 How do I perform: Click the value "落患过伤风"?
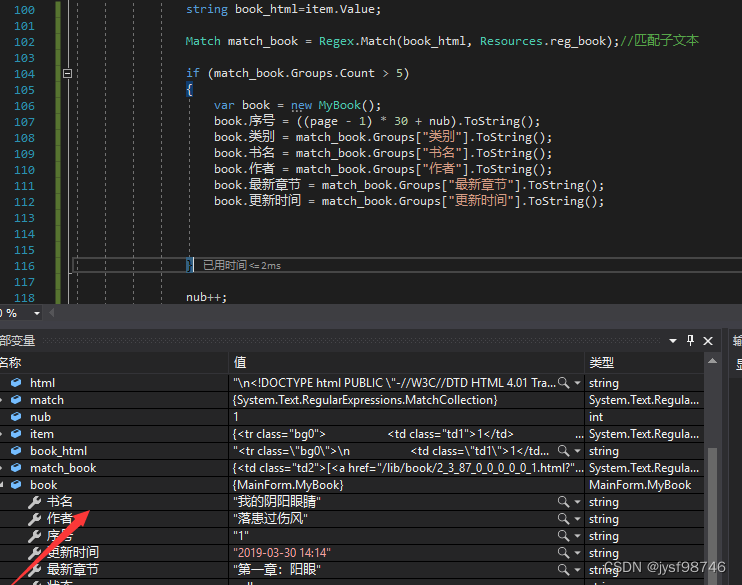[270, 519]
